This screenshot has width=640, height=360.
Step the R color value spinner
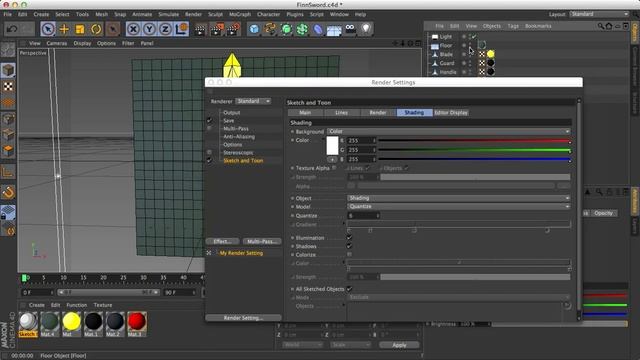[374, 140]
